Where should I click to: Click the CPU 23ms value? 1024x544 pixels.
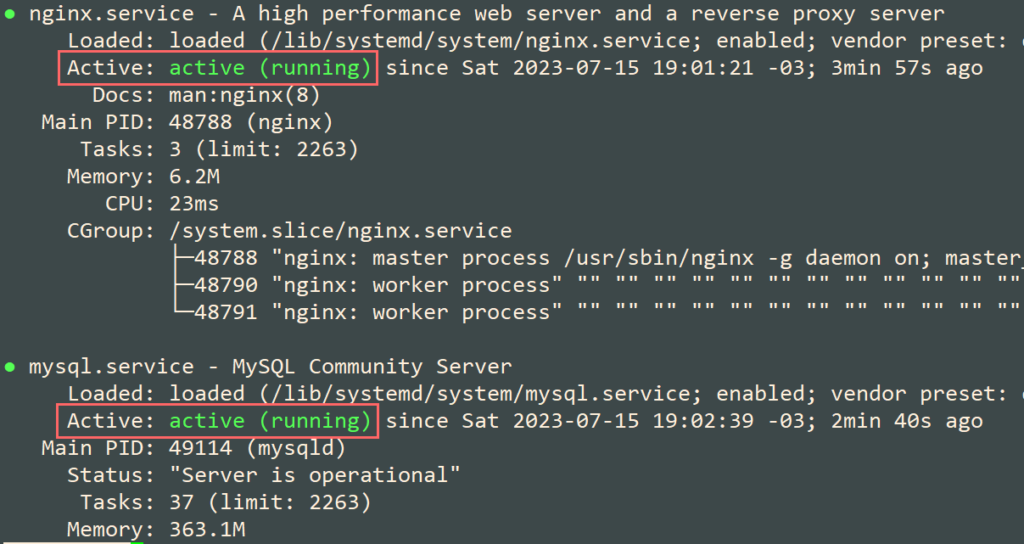(192, 204)
